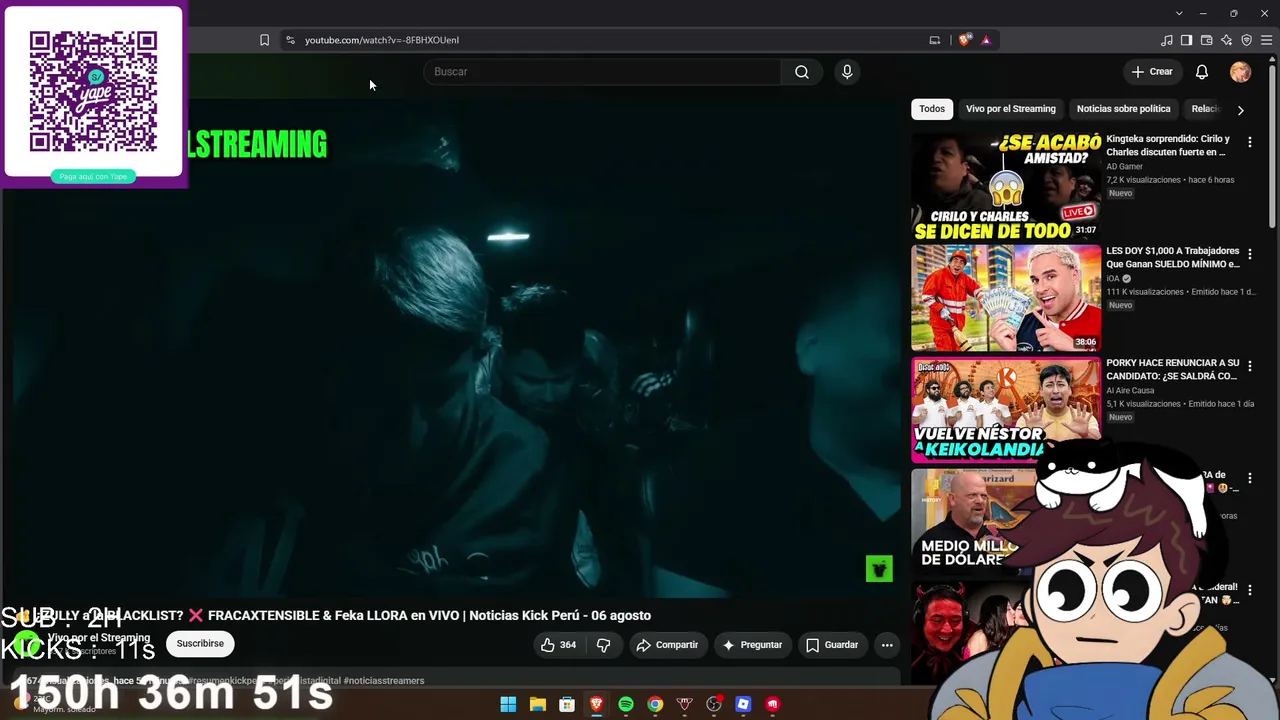Open Spotify from the taskbar
Screen dimensions: 1280x720
click(x=626, y=704)
